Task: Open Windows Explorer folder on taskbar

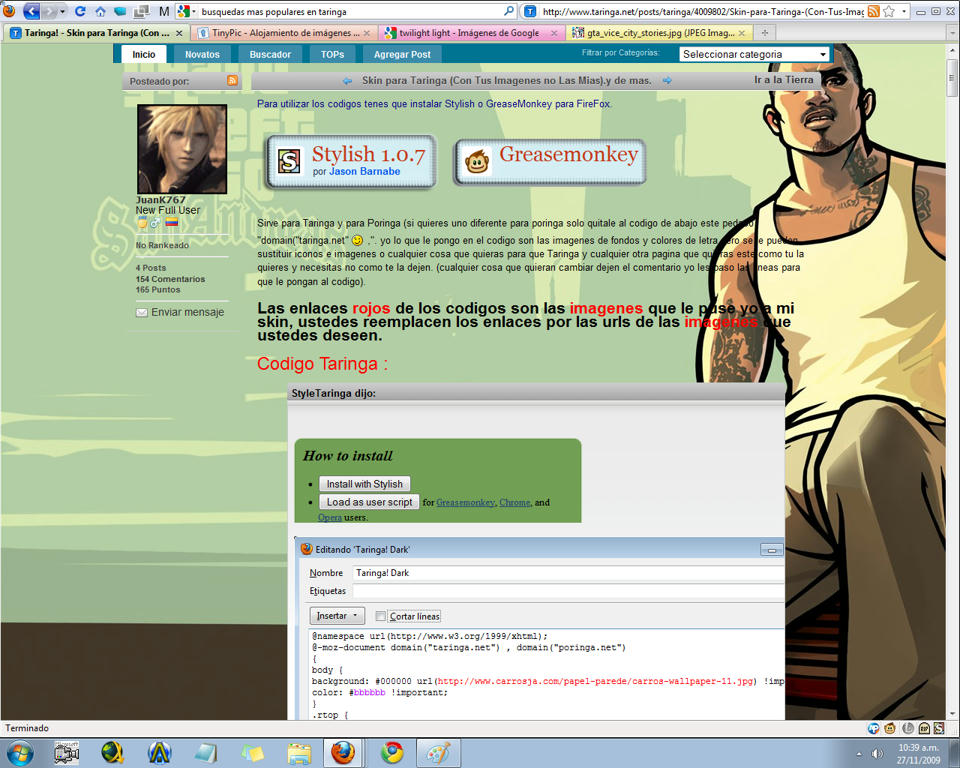Action: [299, 753]
